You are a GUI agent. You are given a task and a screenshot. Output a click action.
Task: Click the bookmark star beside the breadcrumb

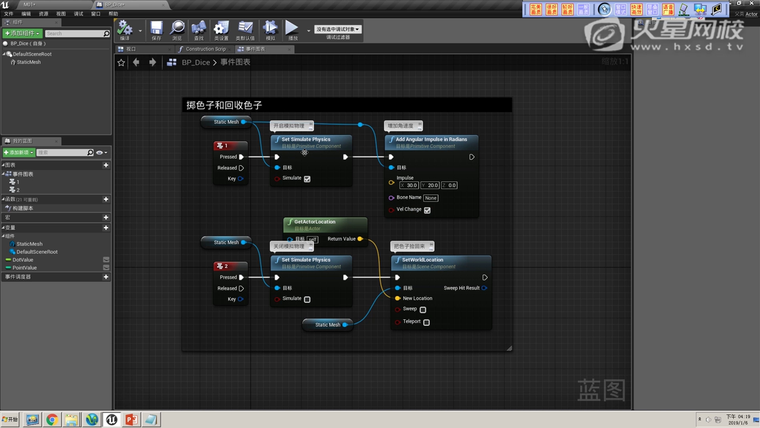click(x=122, y=62)
